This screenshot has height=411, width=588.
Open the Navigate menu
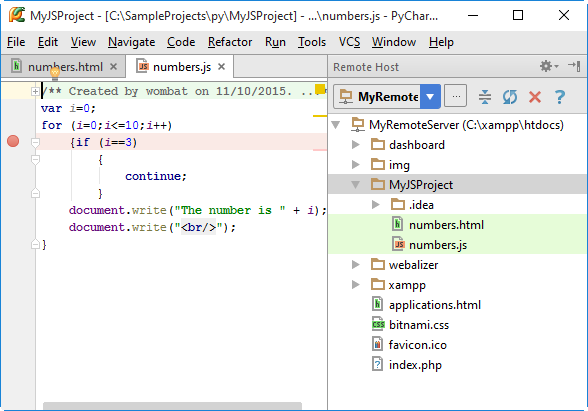point(132,42)
